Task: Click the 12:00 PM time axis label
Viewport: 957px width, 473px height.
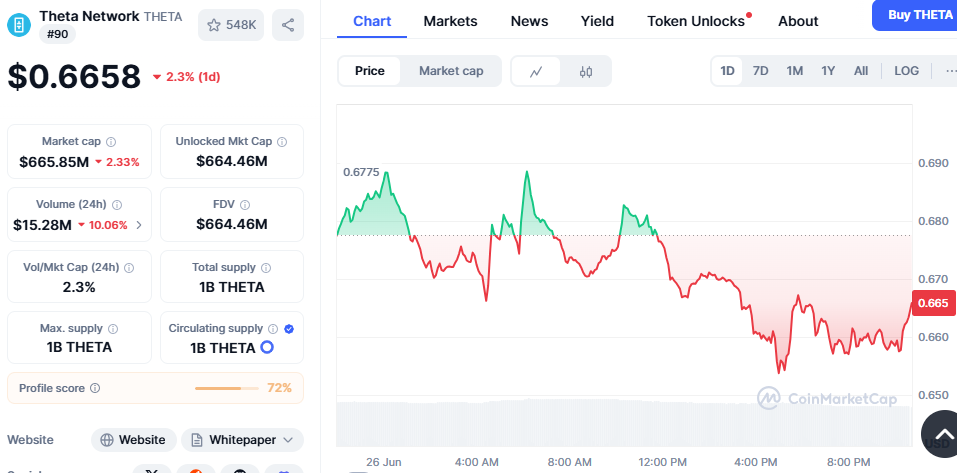Action: pos(662,462)
